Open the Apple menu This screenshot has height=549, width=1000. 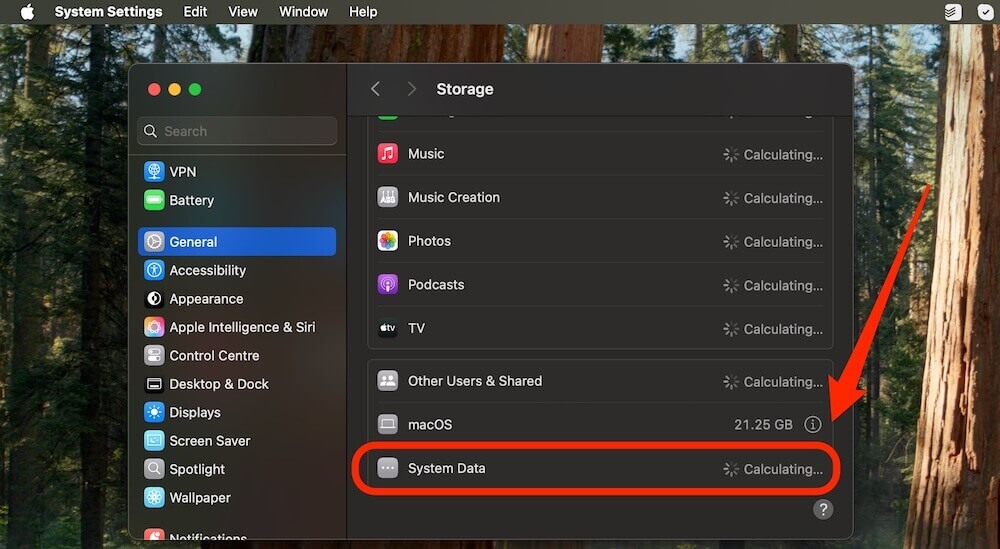click(27, 12)
